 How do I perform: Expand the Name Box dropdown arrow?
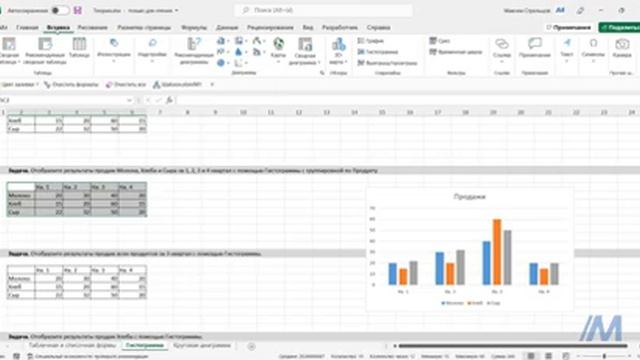(129, 100)
